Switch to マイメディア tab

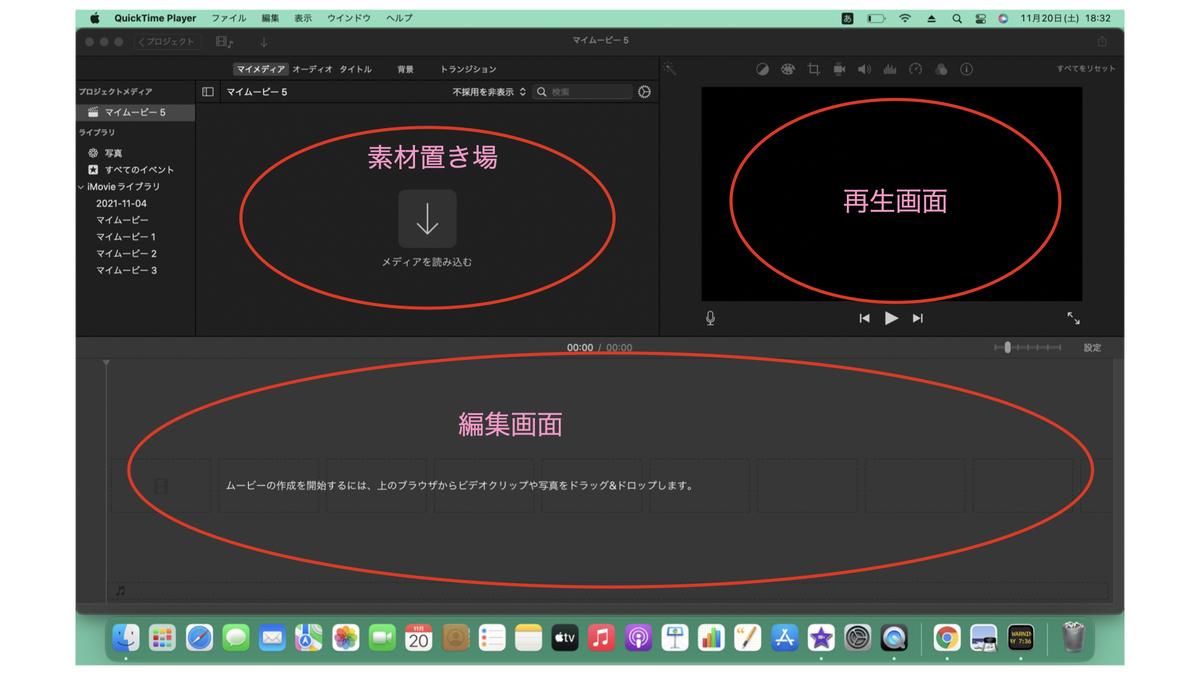261,69
